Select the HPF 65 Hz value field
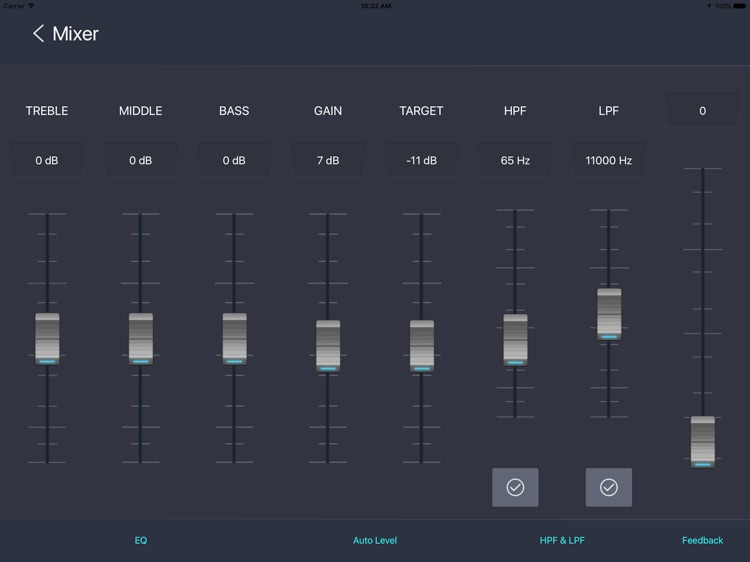The height and width of the screenshot is (562, 750). click(x=515, y=160)
